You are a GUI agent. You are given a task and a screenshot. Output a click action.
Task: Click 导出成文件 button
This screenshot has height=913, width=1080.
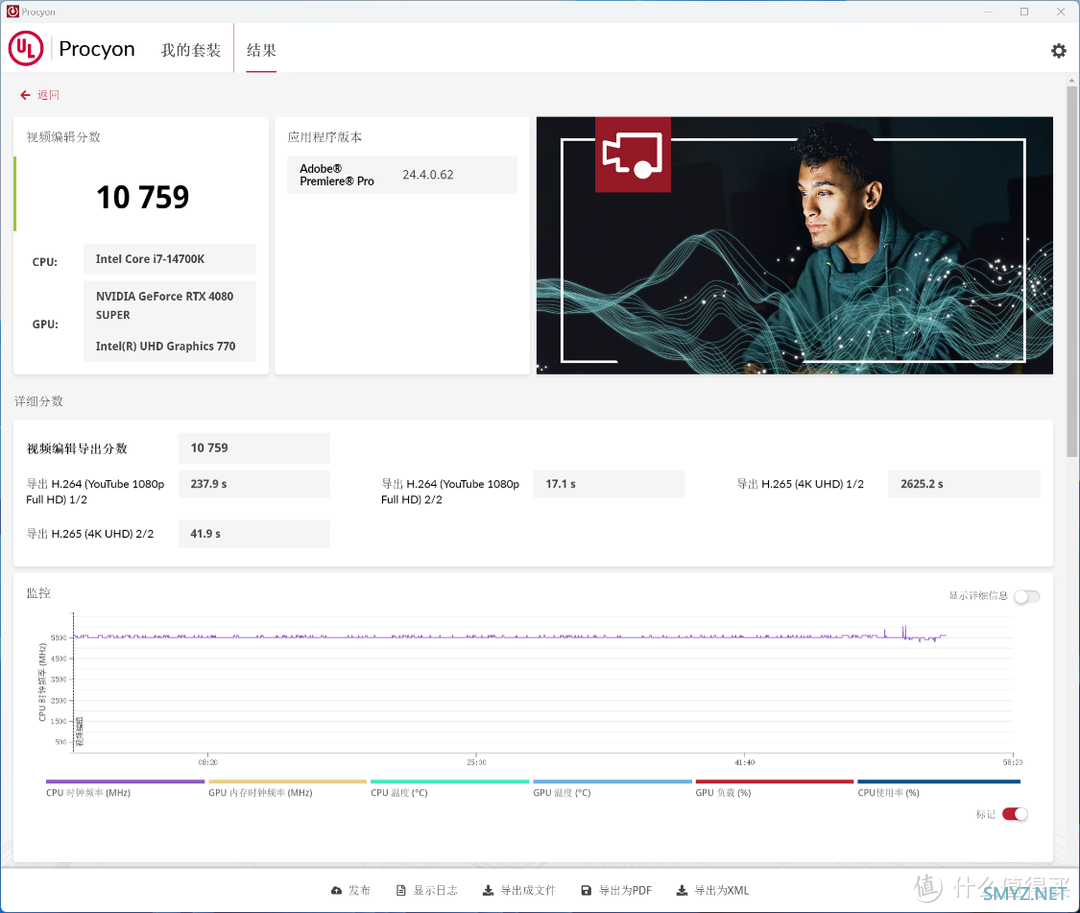click(x=519, y=890)
